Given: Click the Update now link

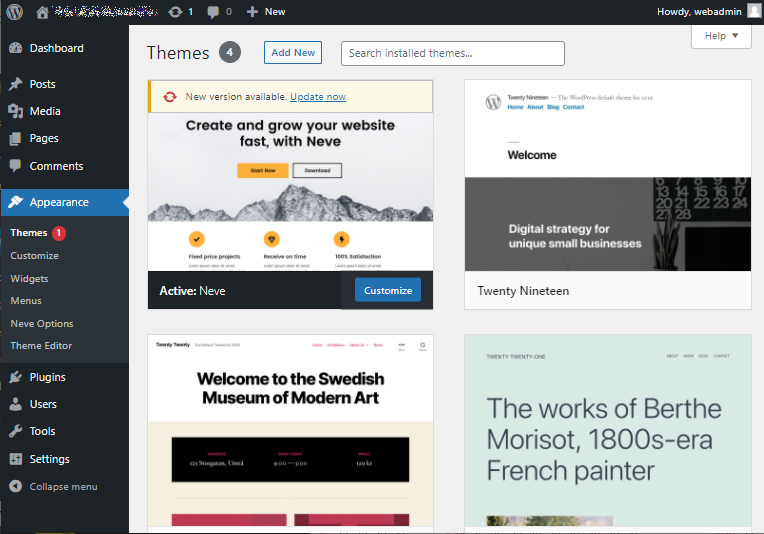Looking at the screenshot, I should [x=318, y=97].
